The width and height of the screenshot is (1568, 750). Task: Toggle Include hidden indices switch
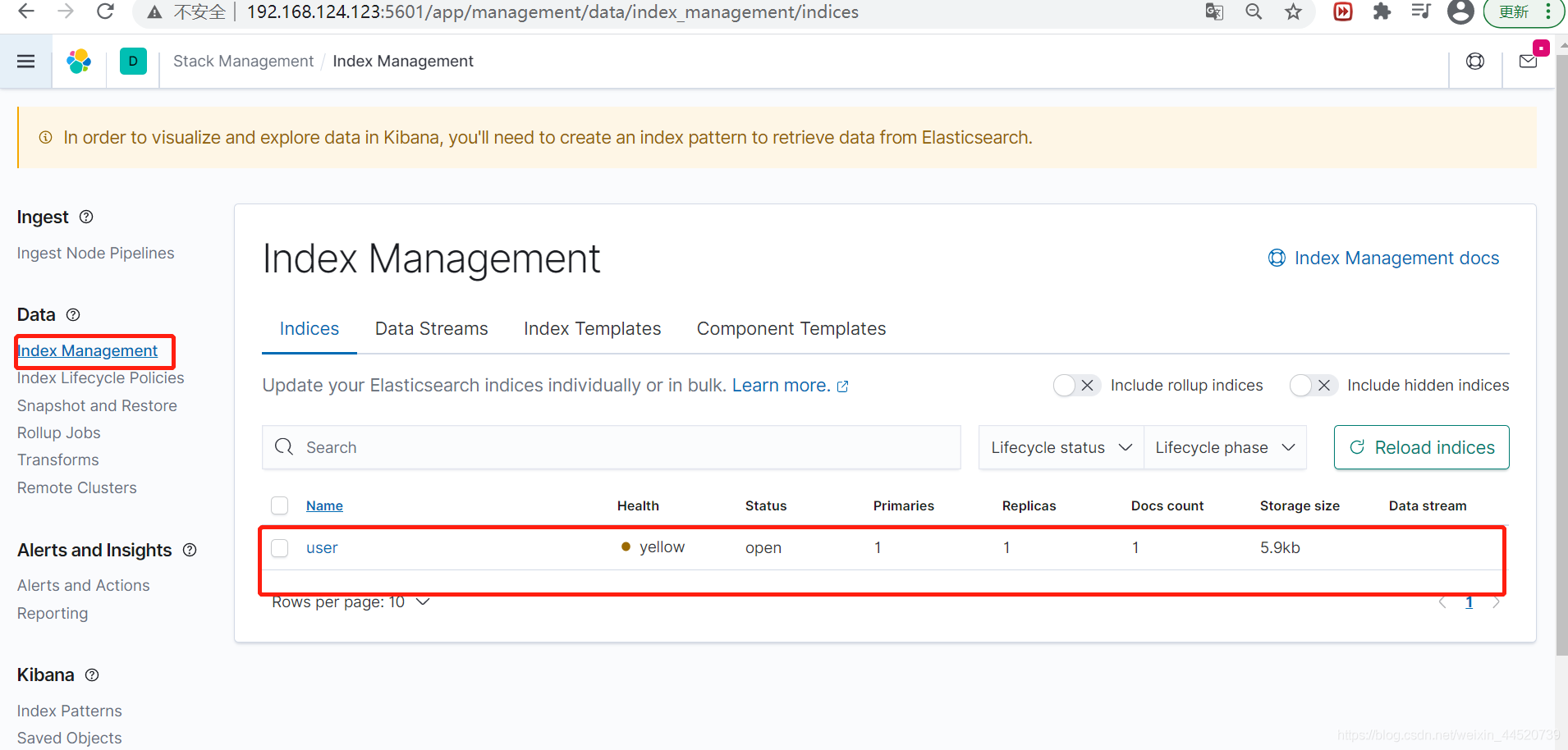1314,385
